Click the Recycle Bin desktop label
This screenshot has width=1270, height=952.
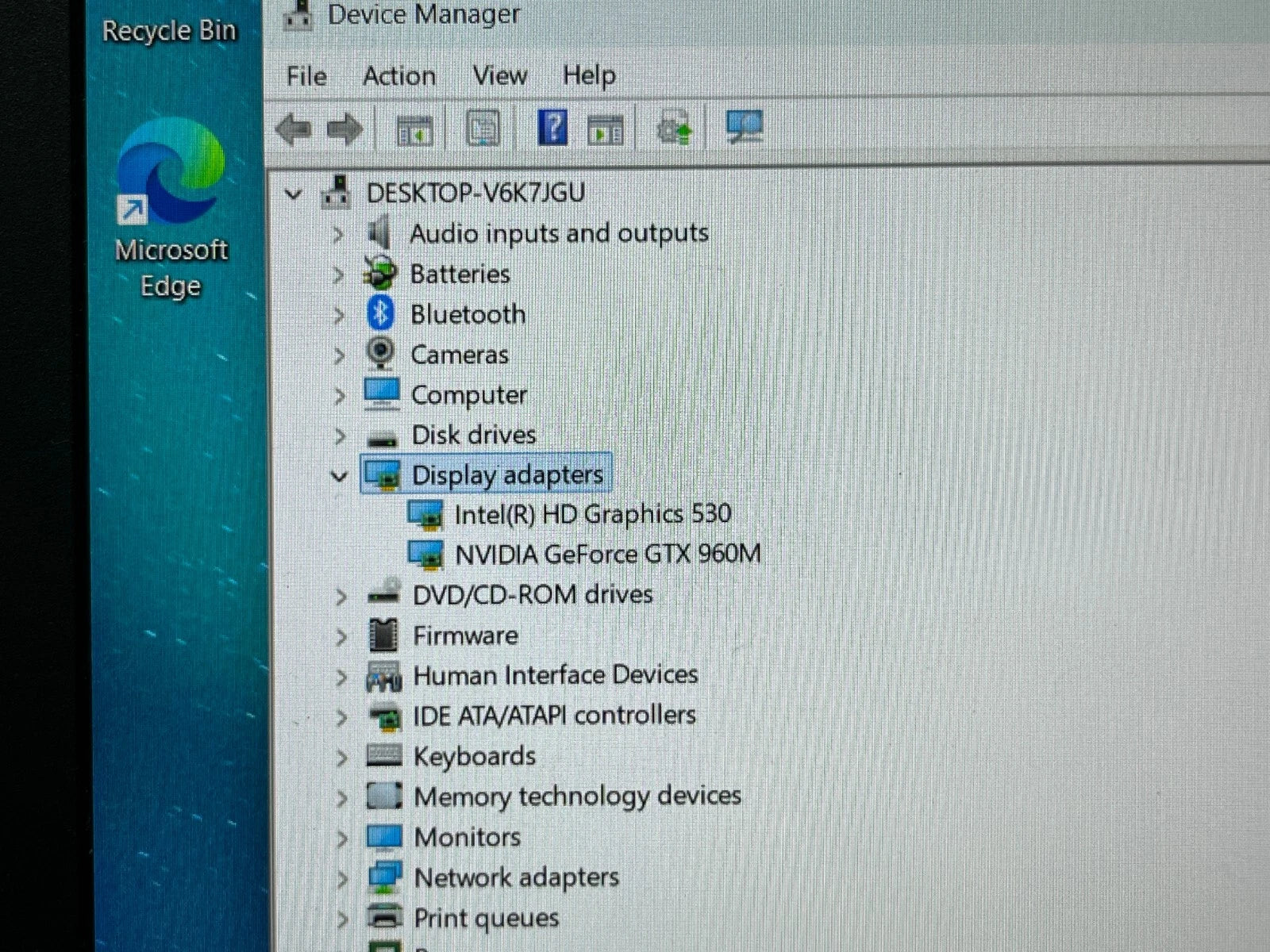click(169, 32)
